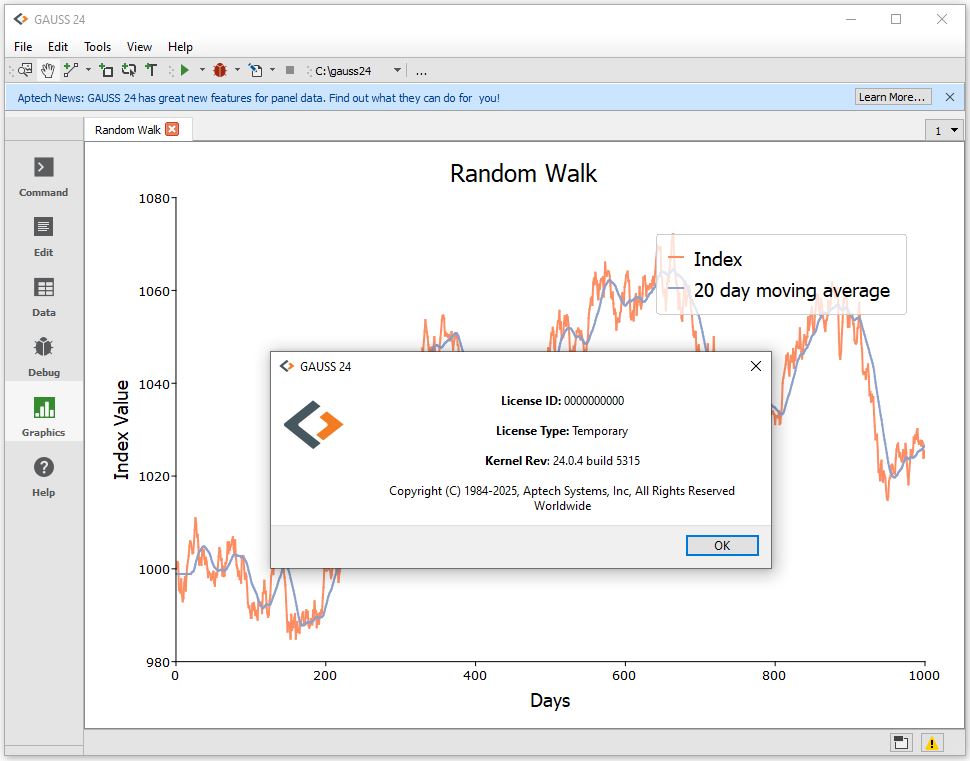Select the pan hand tool
The image size is (970, 761).
(47, 70)
